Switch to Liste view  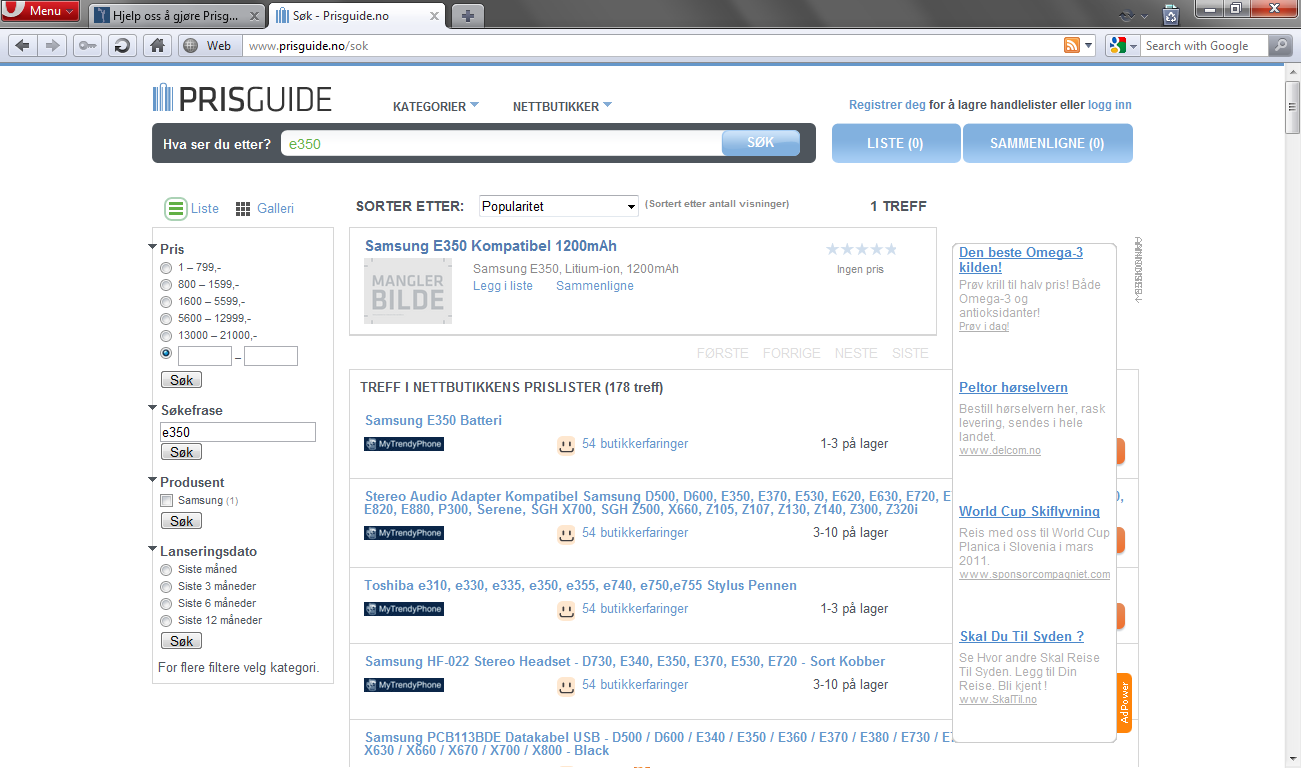(x=192, y=209)
